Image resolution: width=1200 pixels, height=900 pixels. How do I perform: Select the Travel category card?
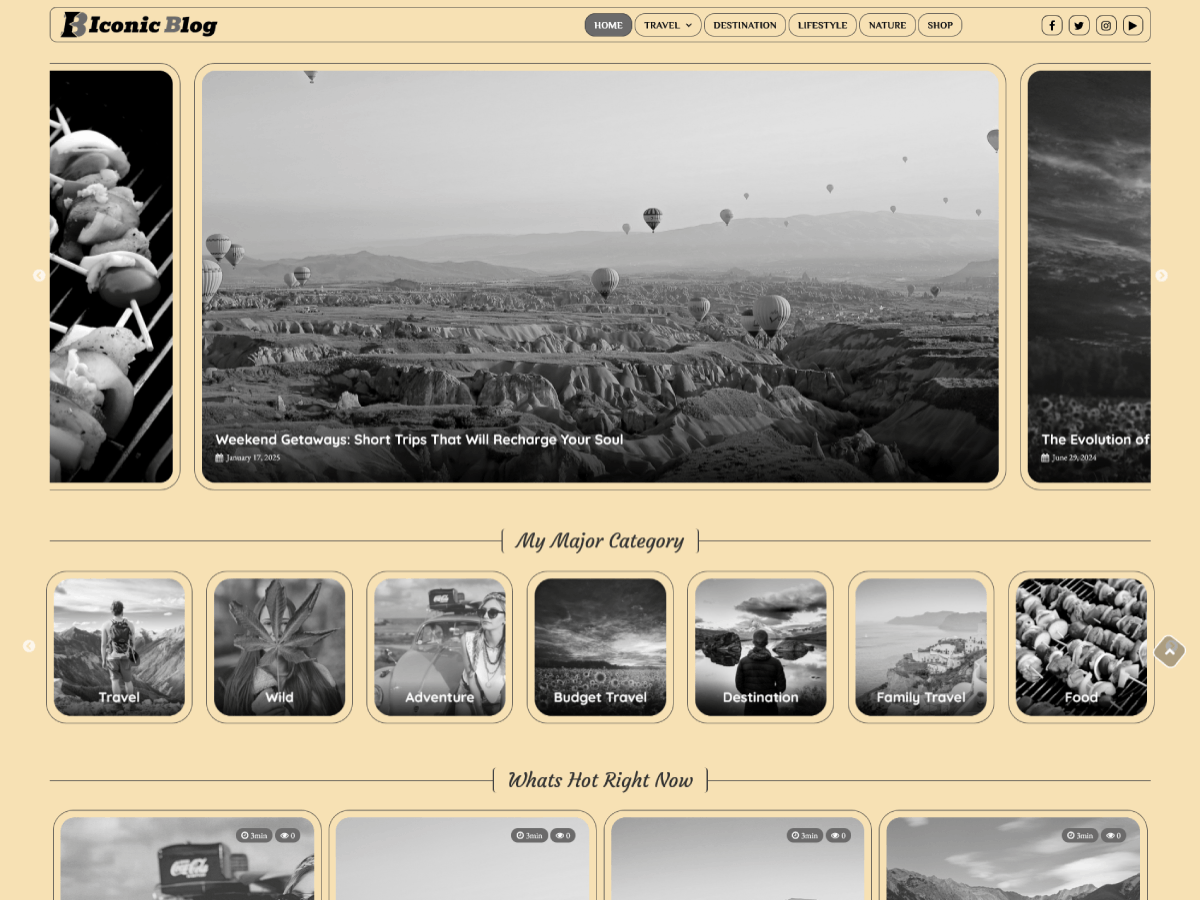(119, 646)
